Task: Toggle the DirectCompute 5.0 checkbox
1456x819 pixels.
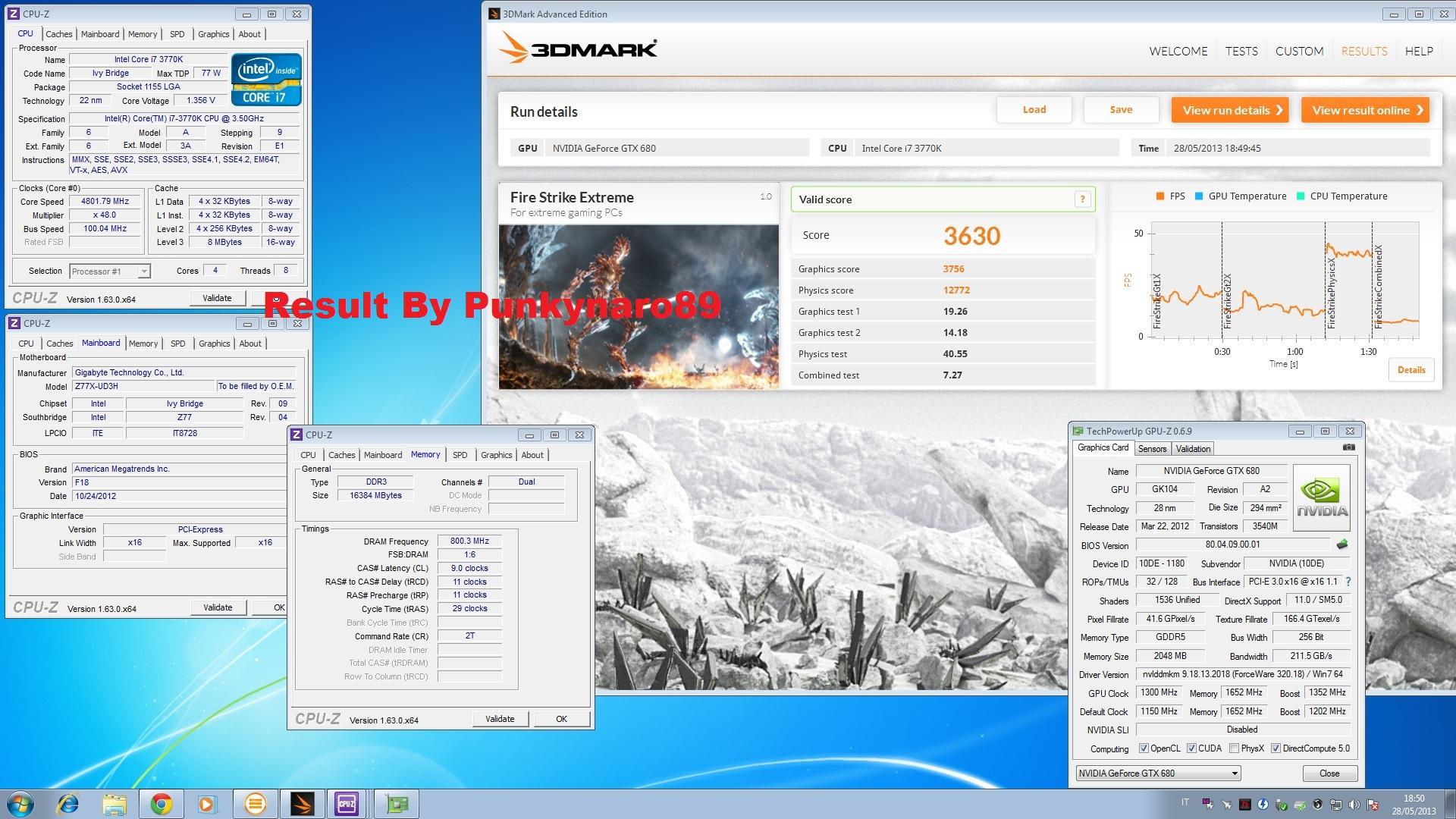Action: [1276, 748]
